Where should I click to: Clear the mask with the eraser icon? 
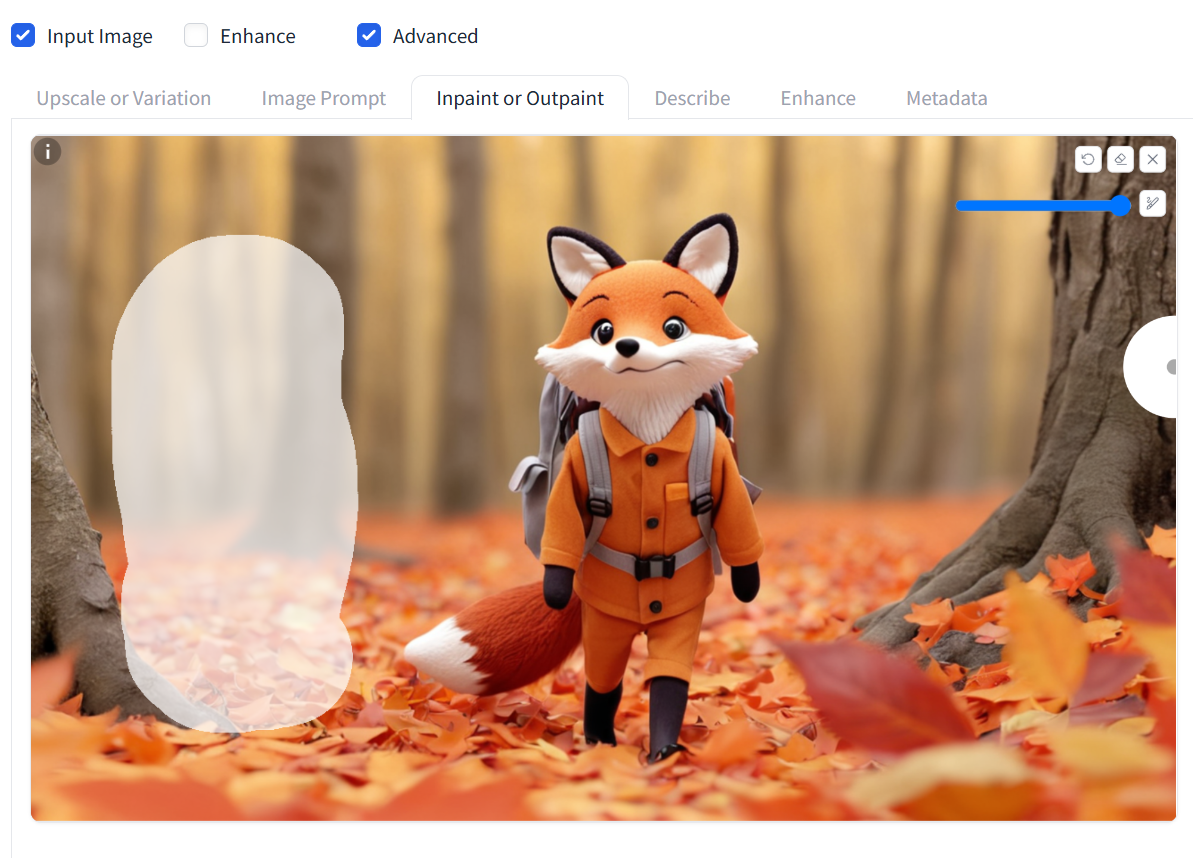tap(1120, 159)
